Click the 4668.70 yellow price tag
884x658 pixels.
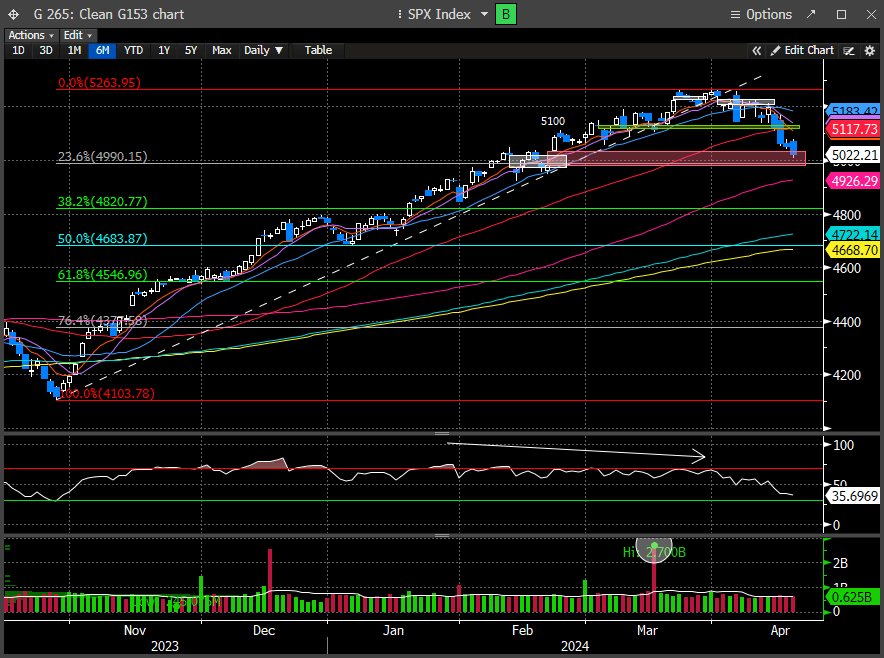click(854, 250)
